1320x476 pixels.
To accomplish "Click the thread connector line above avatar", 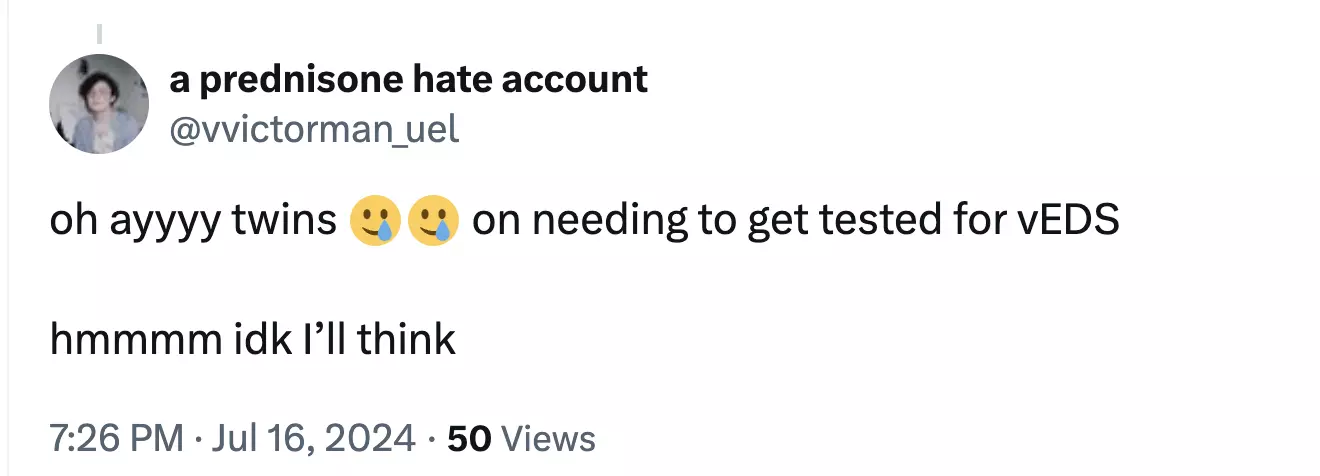I will (100, 32).
